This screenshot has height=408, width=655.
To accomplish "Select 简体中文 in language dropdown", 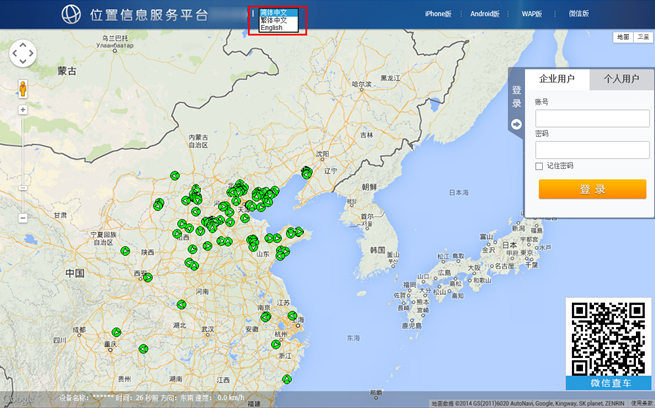I will tap(273, 12).
